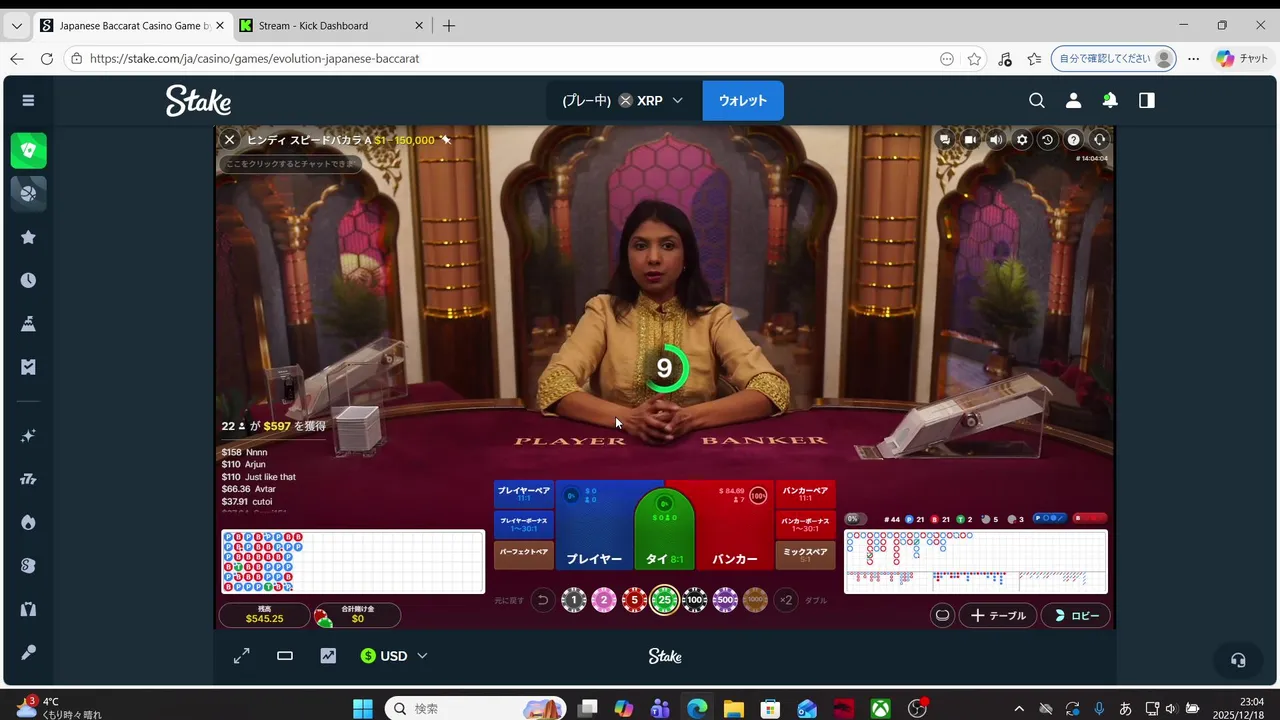1280x720 pixels.
Task: Open the left bead road scoreboard
Action: (x=353, y=562)
